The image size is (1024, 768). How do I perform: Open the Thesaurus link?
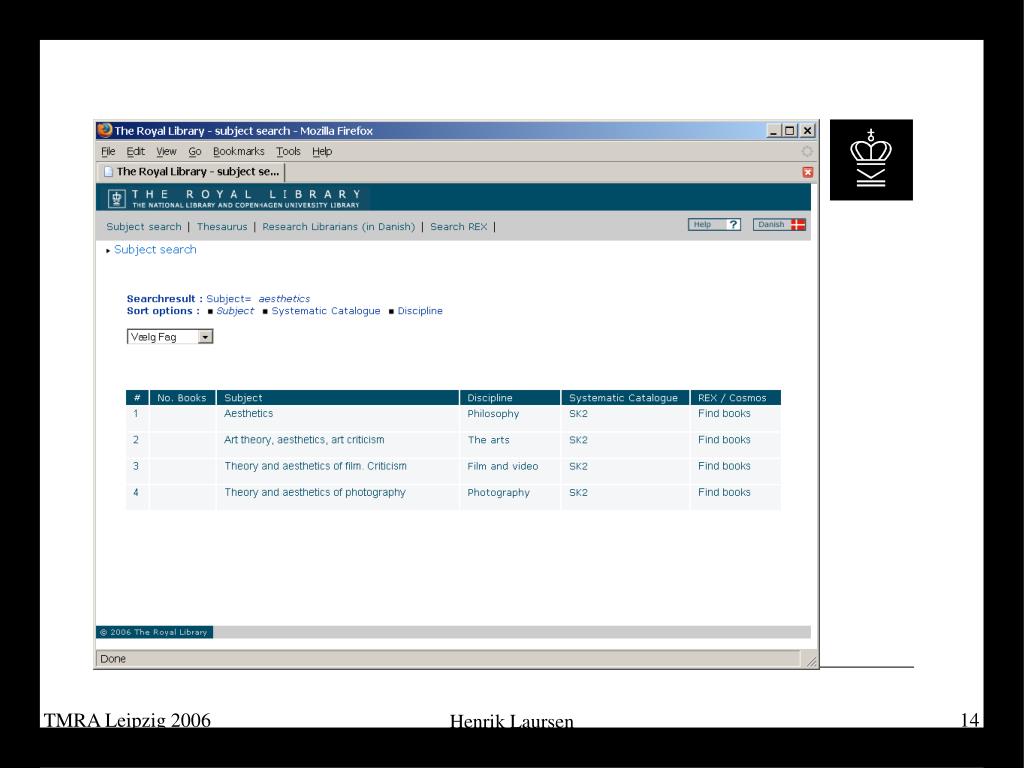(x=222, y=227)
